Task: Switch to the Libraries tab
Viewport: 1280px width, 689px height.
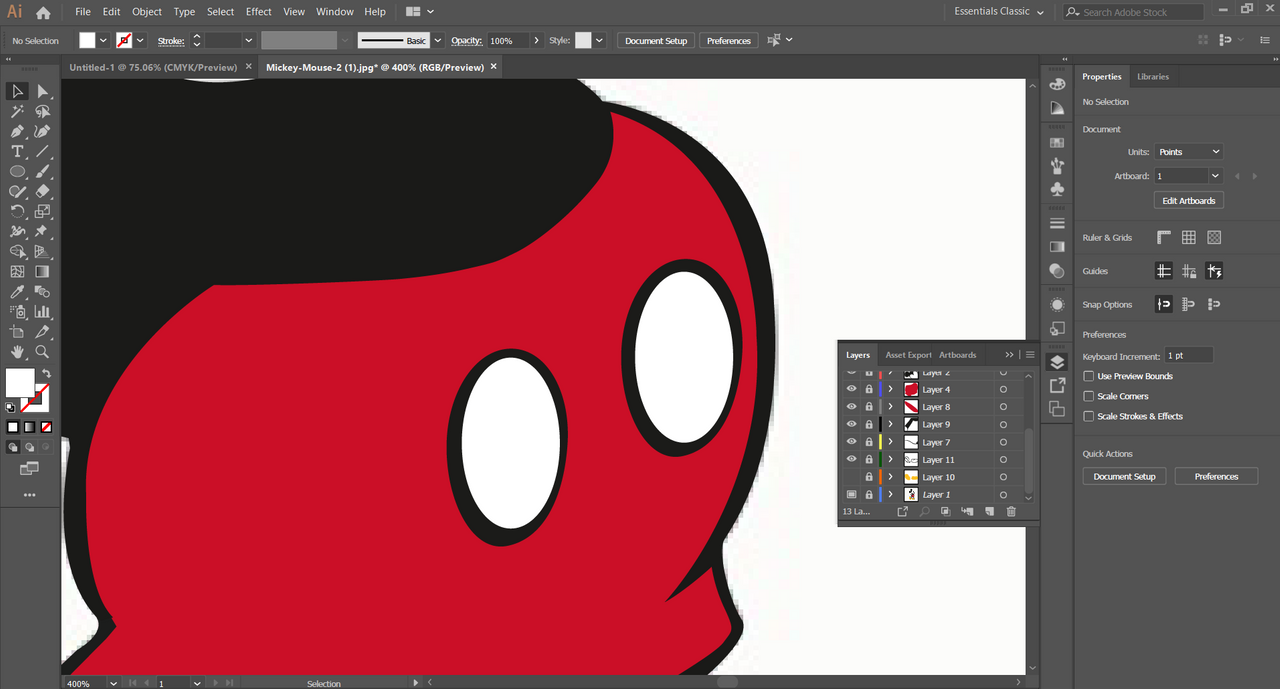Action: click(x=1152, y=76)
